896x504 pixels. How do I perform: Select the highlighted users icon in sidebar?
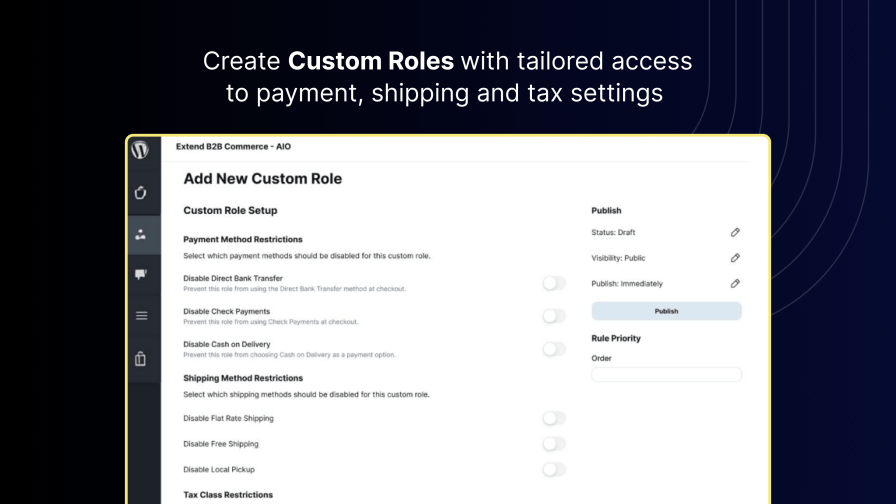[x=141, y=236]
